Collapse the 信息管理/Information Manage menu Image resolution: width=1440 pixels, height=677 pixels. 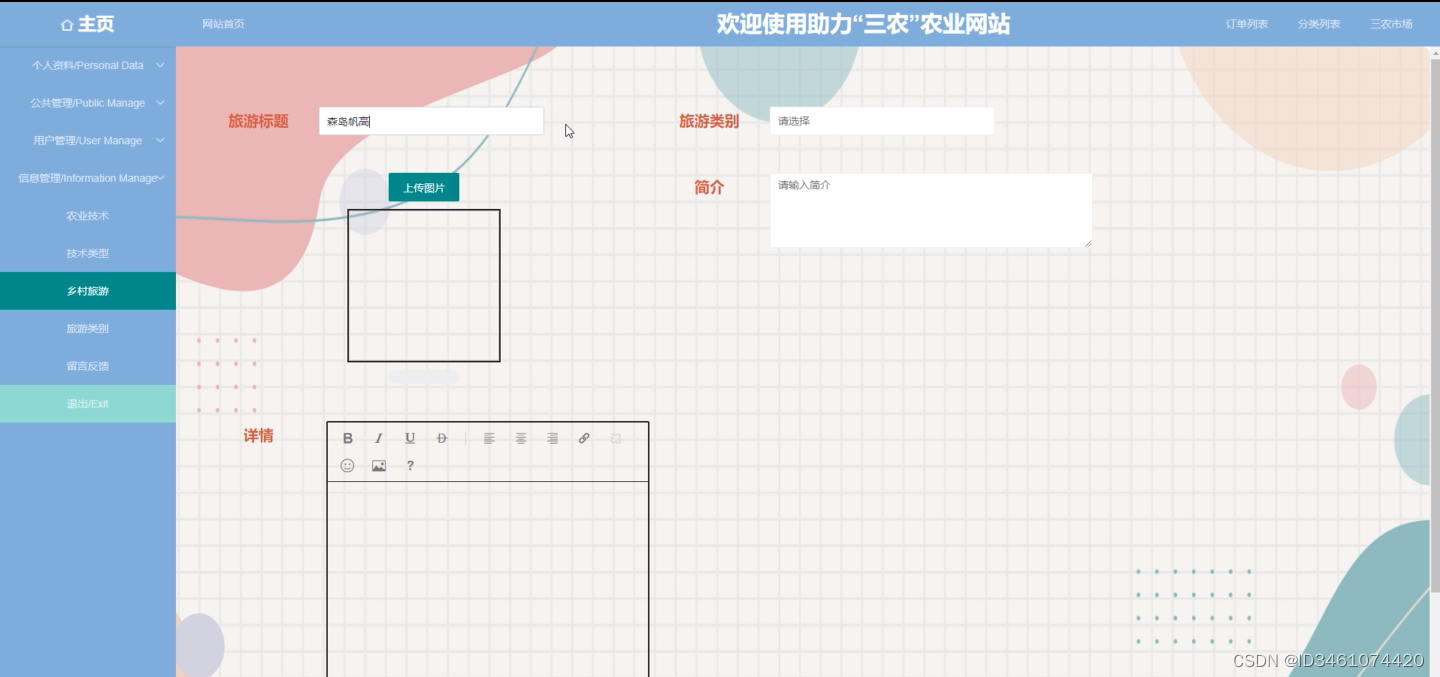(88, 178)
